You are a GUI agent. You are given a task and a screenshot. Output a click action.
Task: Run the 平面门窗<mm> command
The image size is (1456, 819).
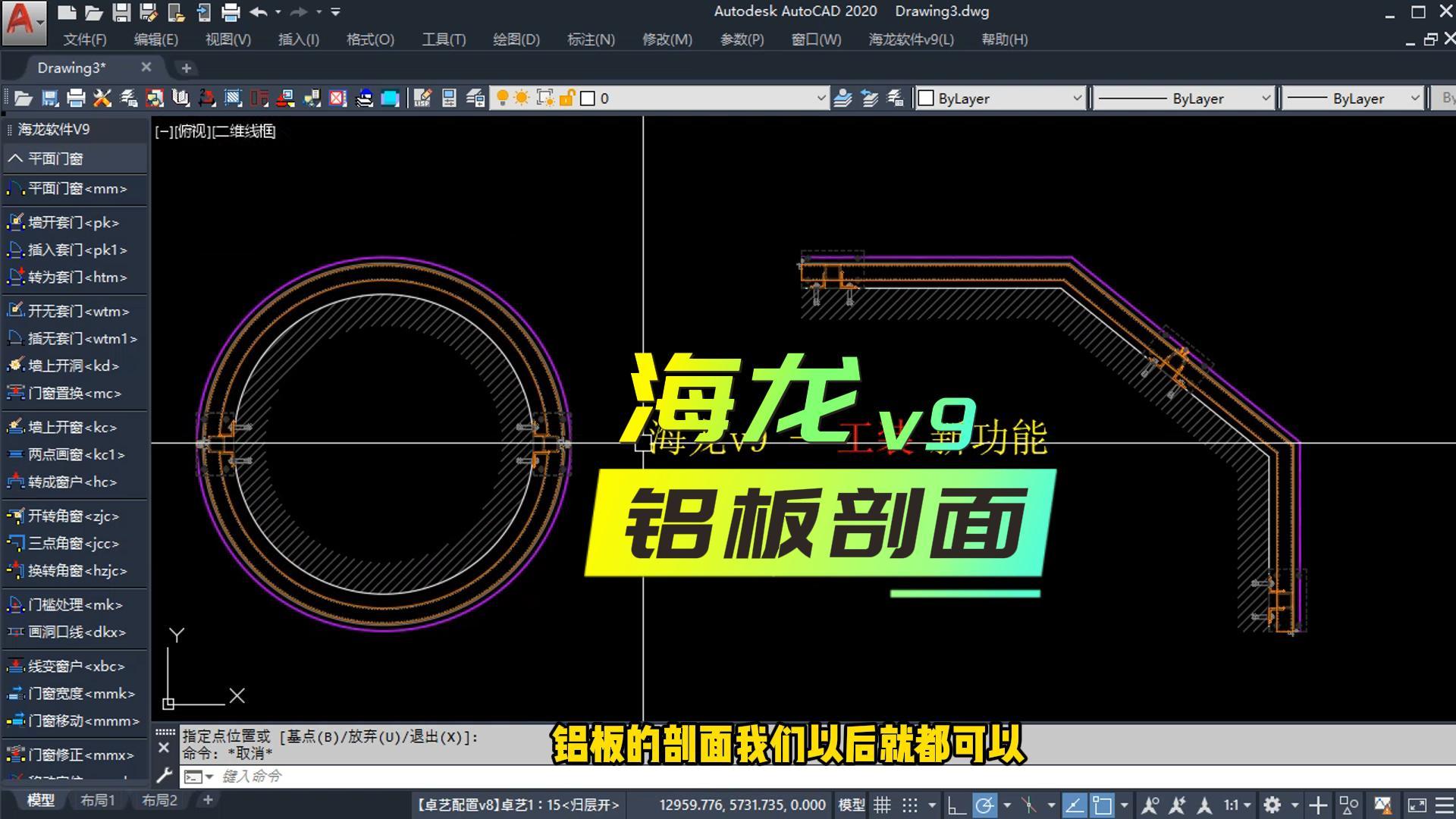(75, 188)
